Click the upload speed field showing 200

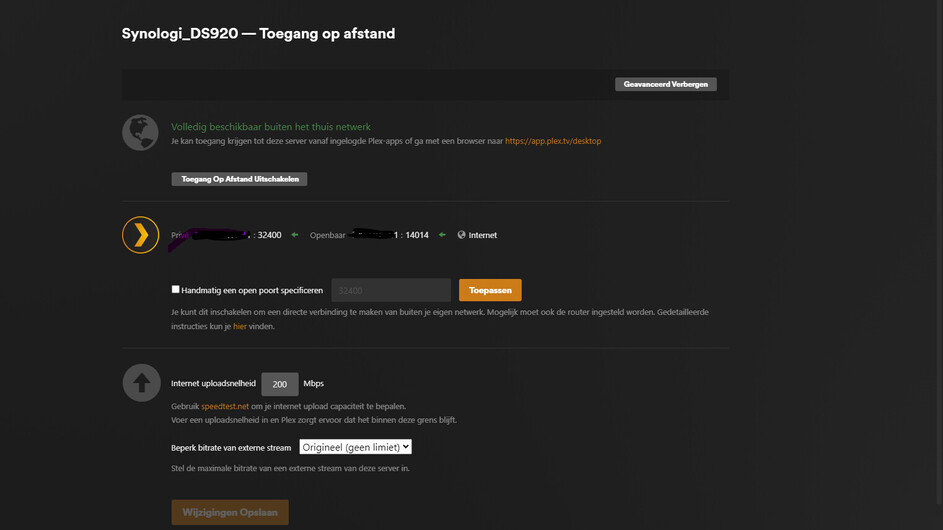click(x=280, y=384)
